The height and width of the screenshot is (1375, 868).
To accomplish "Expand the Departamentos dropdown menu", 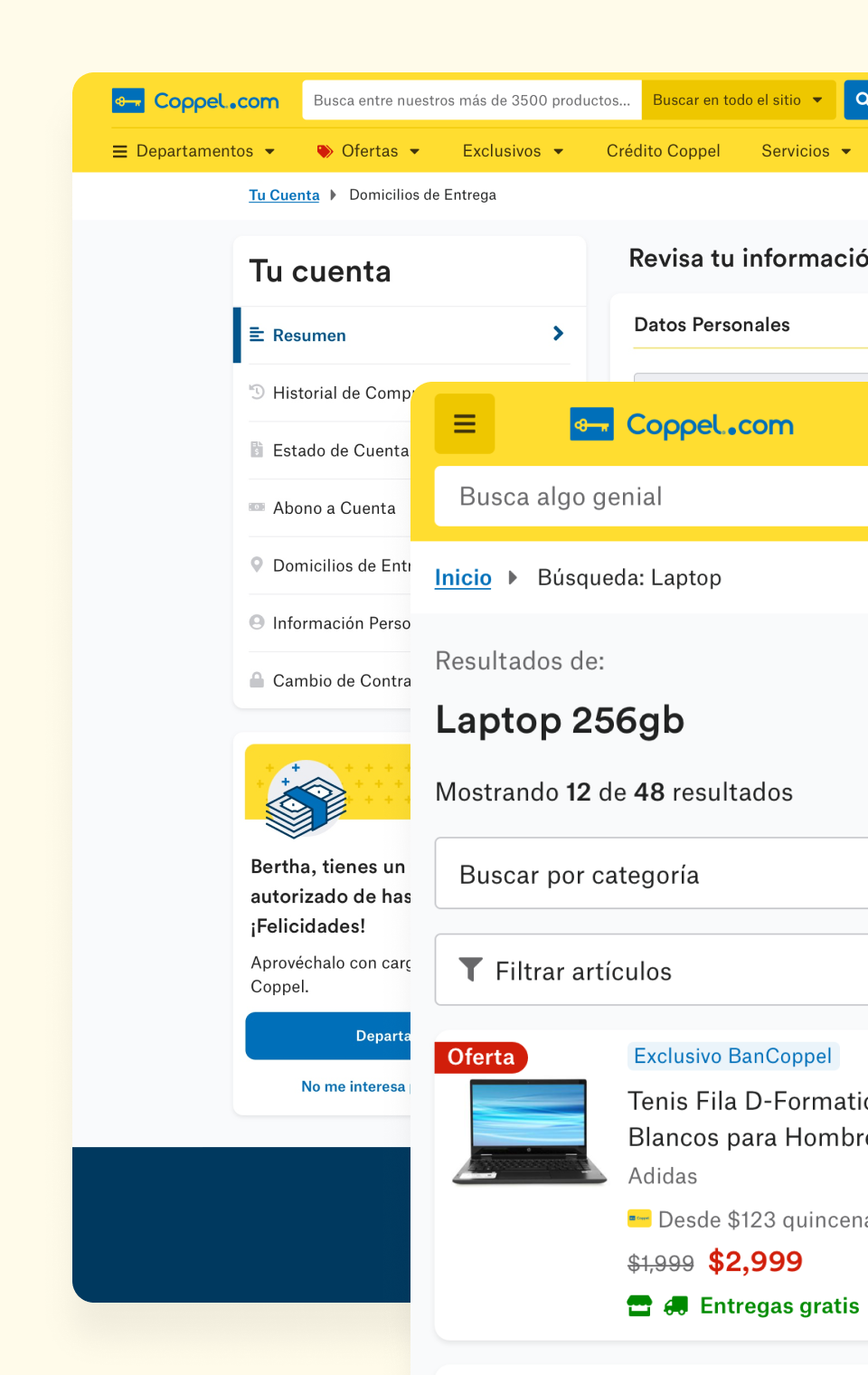I will (193, 151).
